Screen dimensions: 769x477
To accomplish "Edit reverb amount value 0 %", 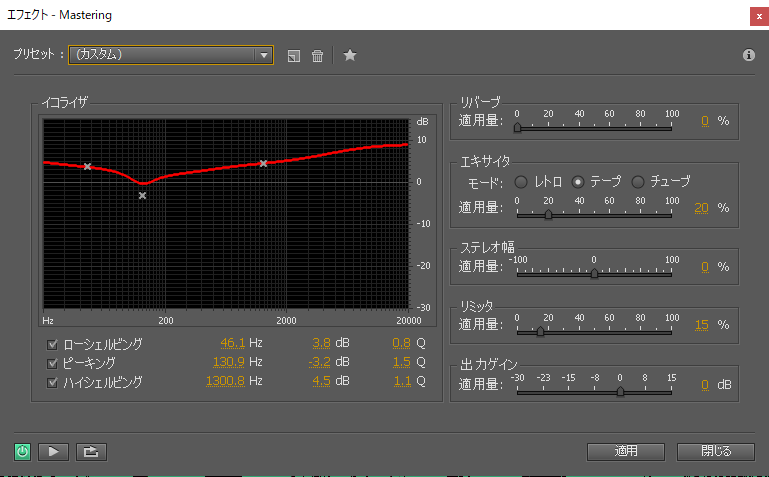I will point(705,121).
